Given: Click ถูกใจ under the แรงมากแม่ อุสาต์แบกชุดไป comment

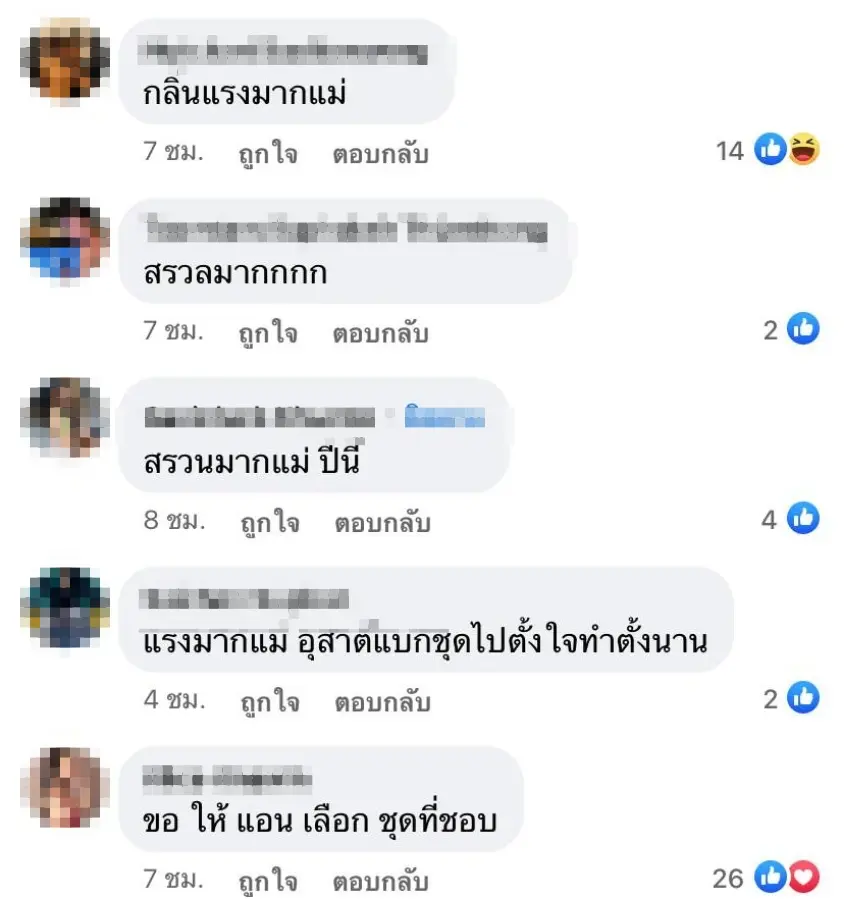Looking at the screenshot, I should click(270, 702).
